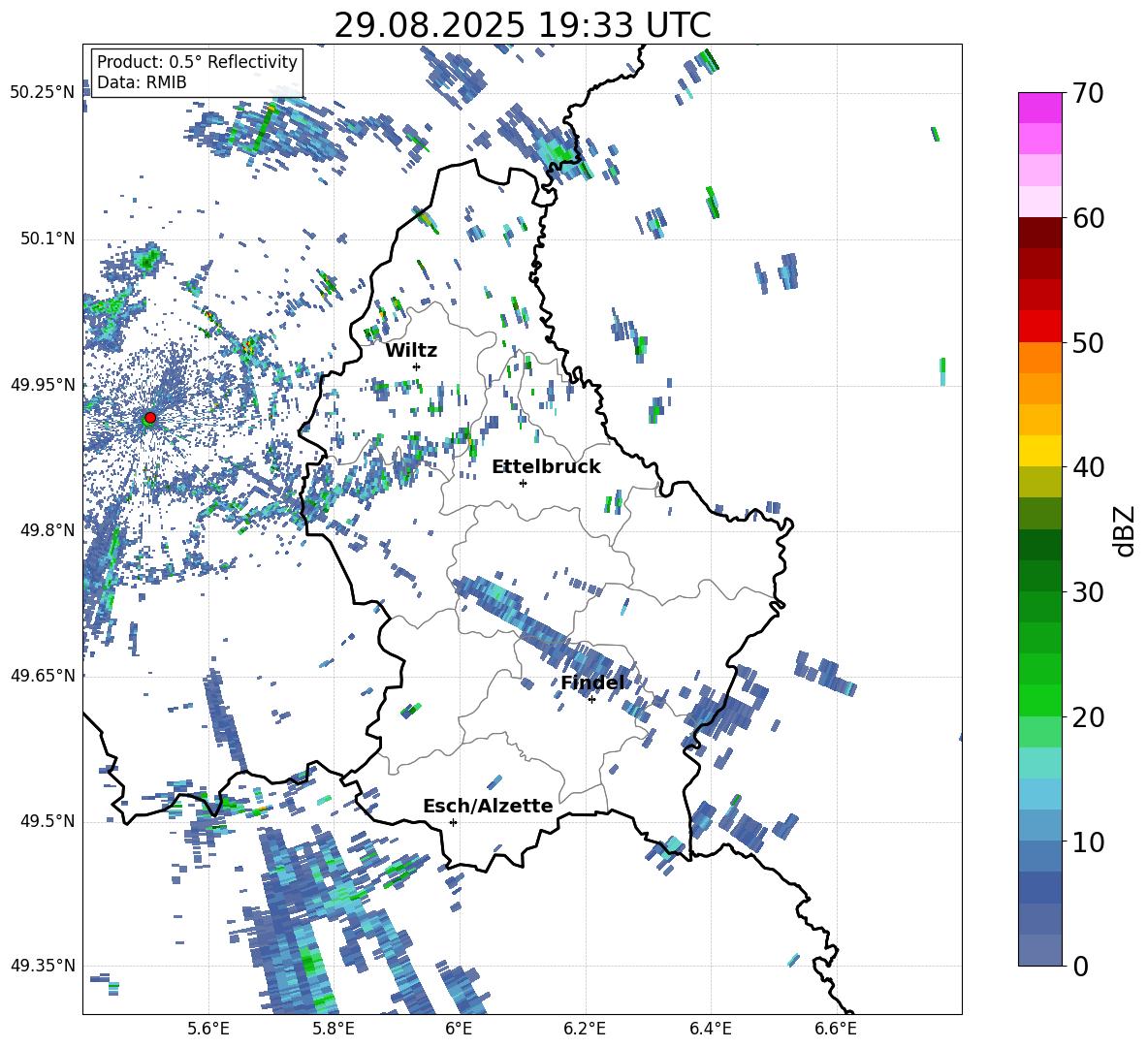
Task: Click the 10 colorbar tick label
Action: pos(1088,842)
